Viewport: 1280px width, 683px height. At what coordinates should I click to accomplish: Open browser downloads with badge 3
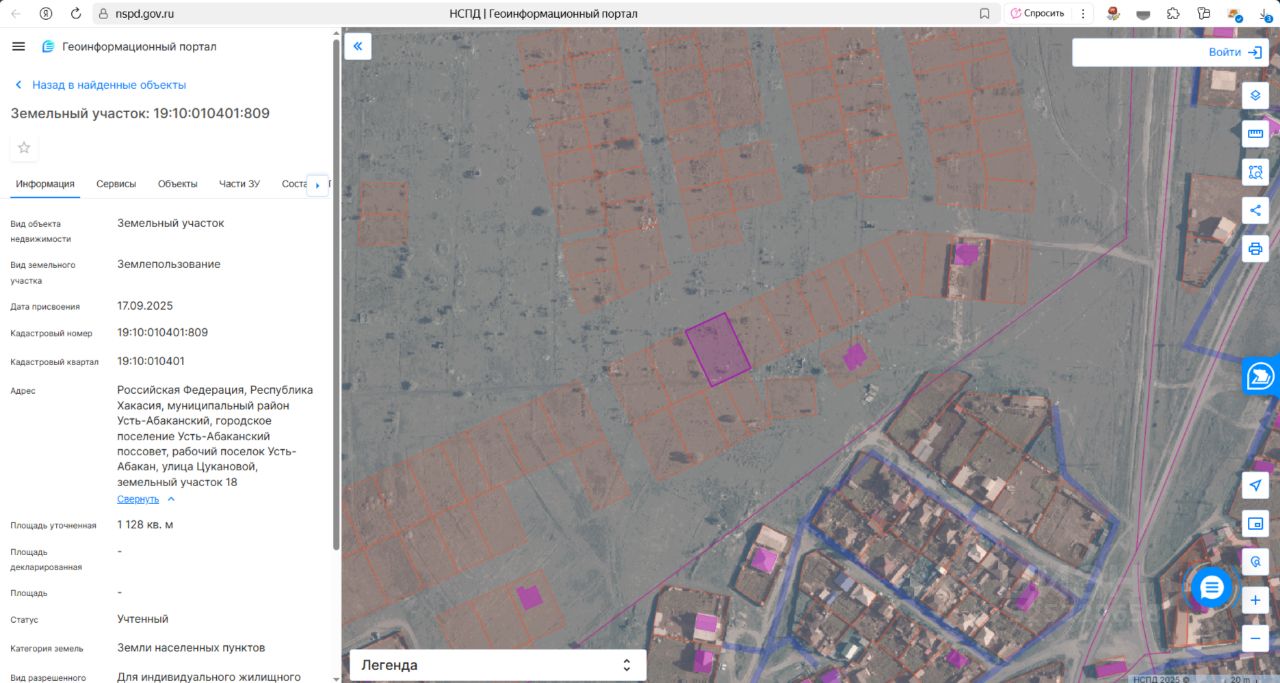pyautogui.click(x=1265, y=14)
